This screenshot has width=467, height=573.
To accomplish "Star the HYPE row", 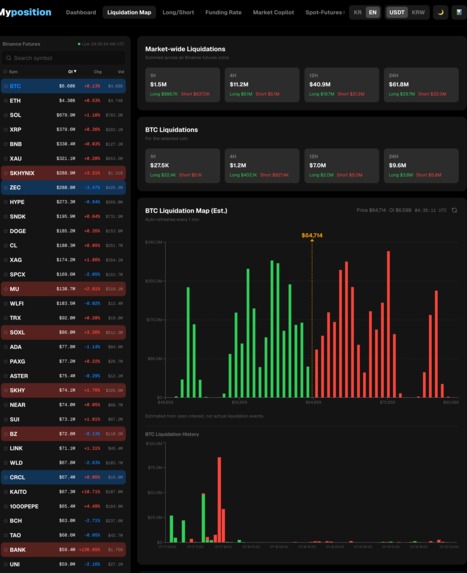I will pos(5,202).
